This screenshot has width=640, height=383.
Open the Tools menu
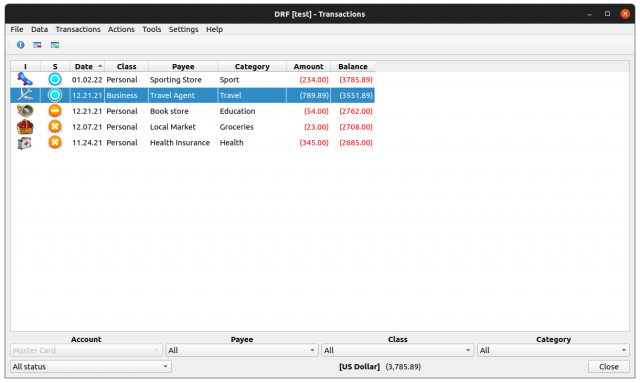click(x=152, y=29)
